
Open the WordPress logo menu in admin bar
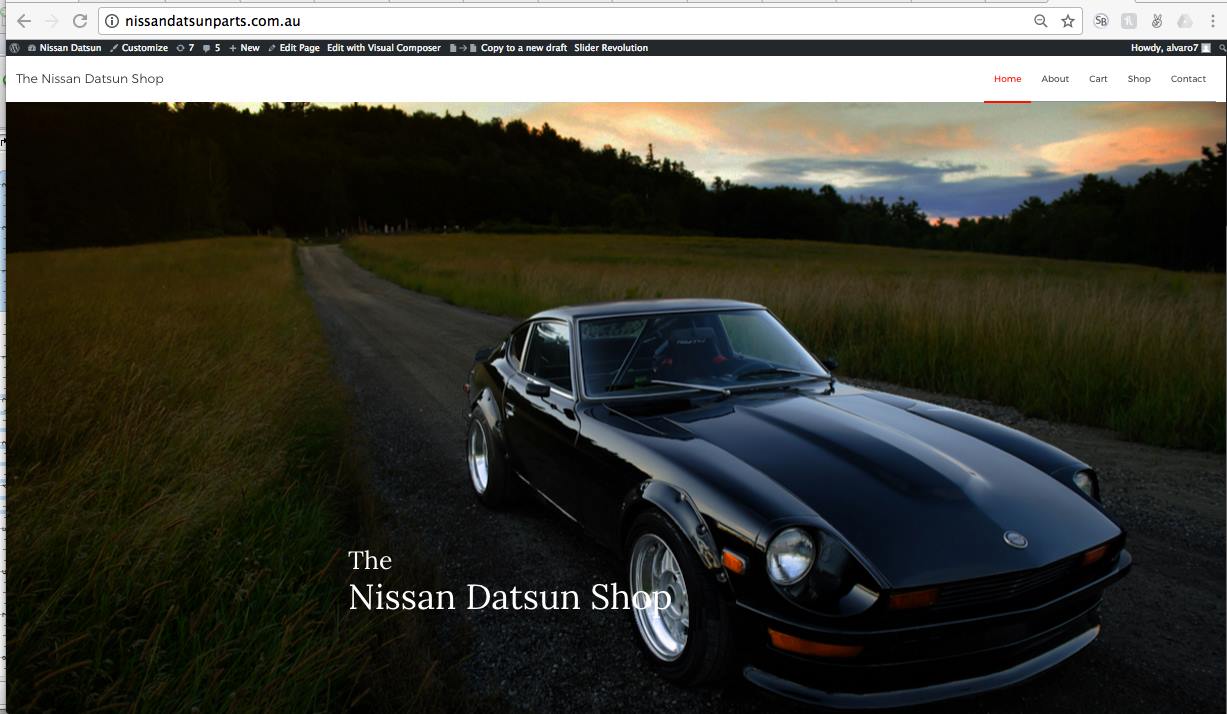pos(14,48)
